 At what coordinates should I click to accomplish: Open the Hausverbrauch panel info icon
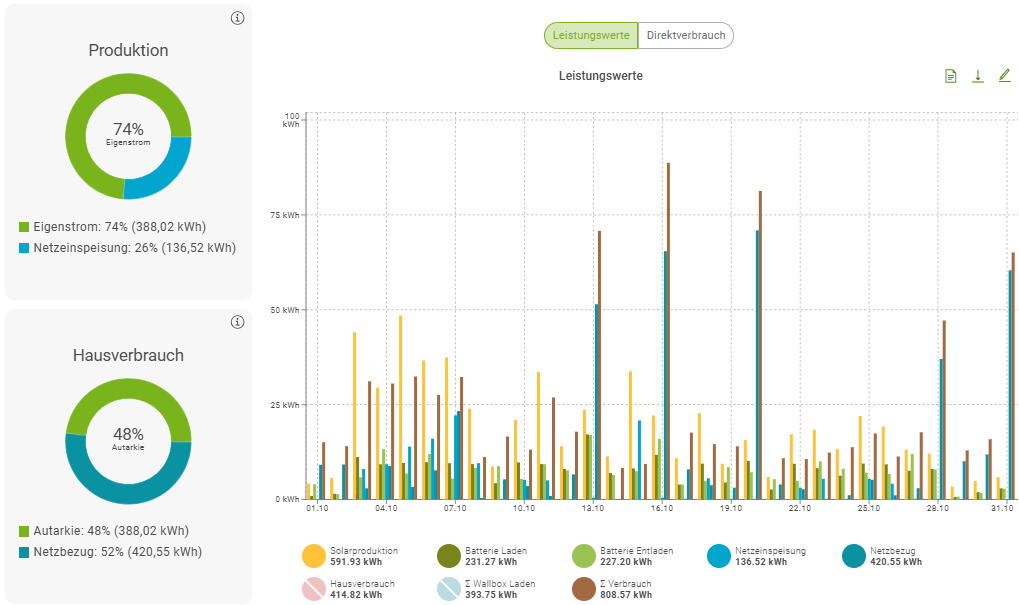(x=237, y=322)
